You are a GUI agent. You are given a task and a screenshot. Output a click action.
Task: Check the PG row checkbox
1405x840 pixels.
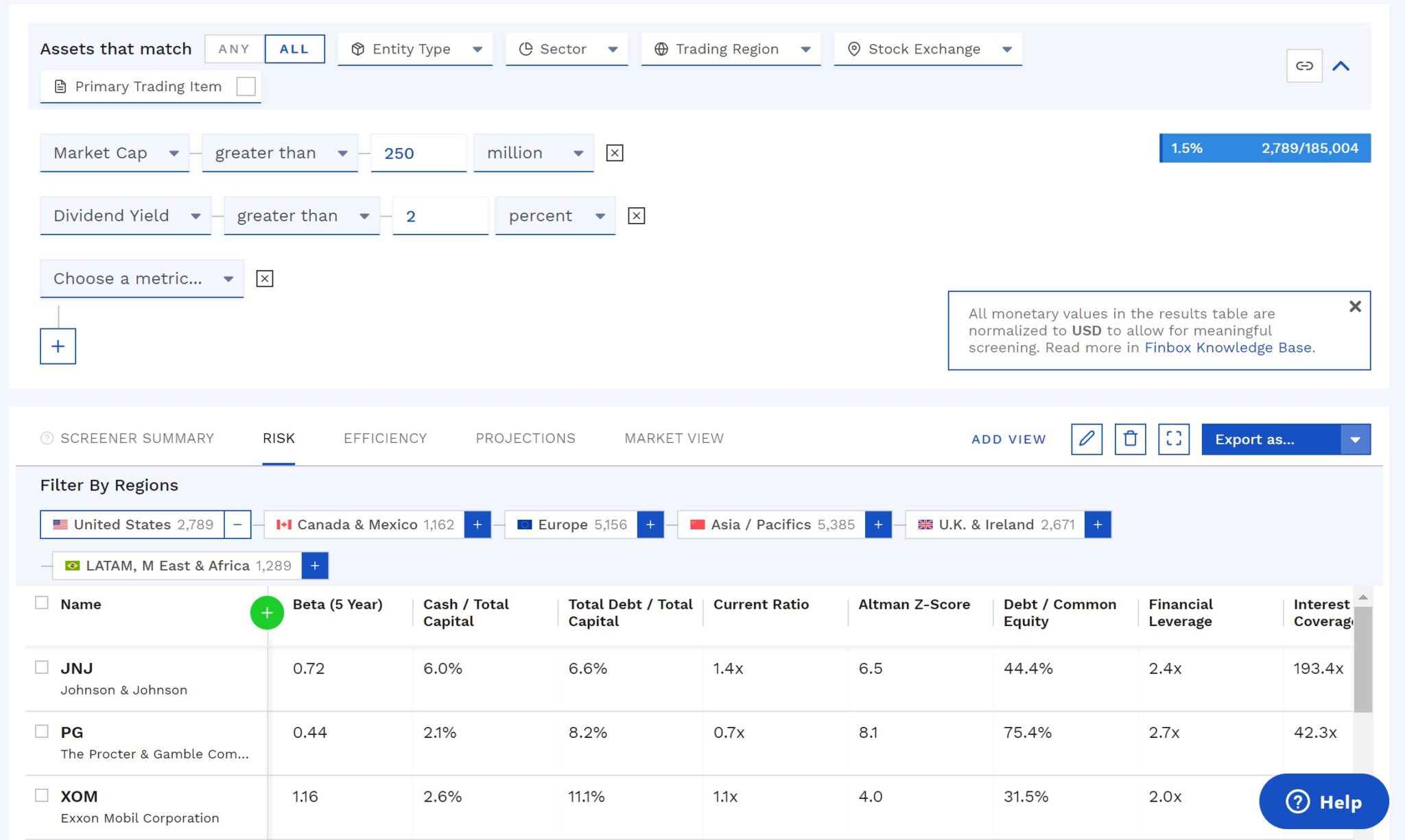pos(42,732)
